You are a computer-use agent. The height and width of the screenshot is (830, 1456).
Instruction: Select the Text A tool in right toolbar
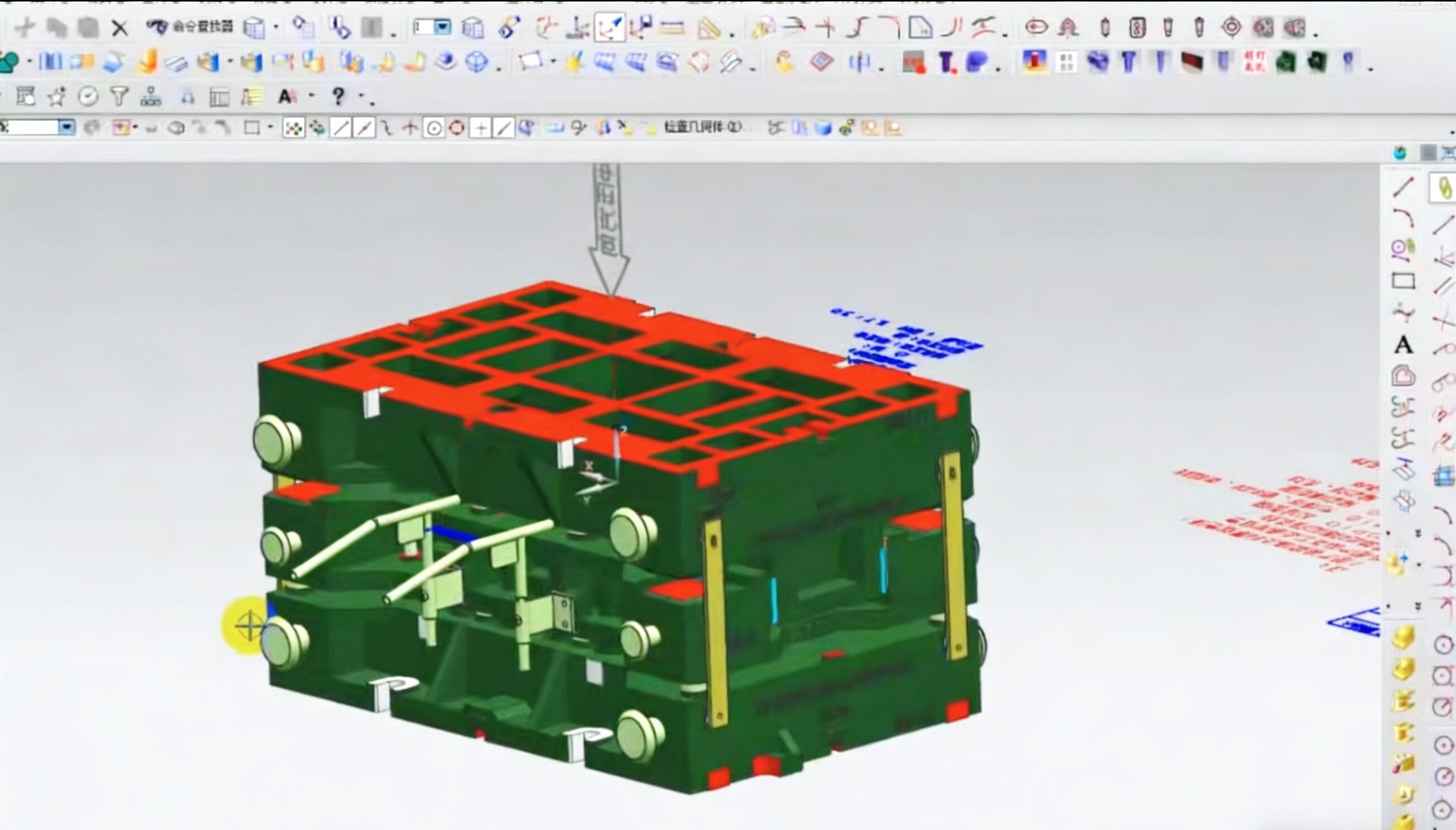(1403, 344)
